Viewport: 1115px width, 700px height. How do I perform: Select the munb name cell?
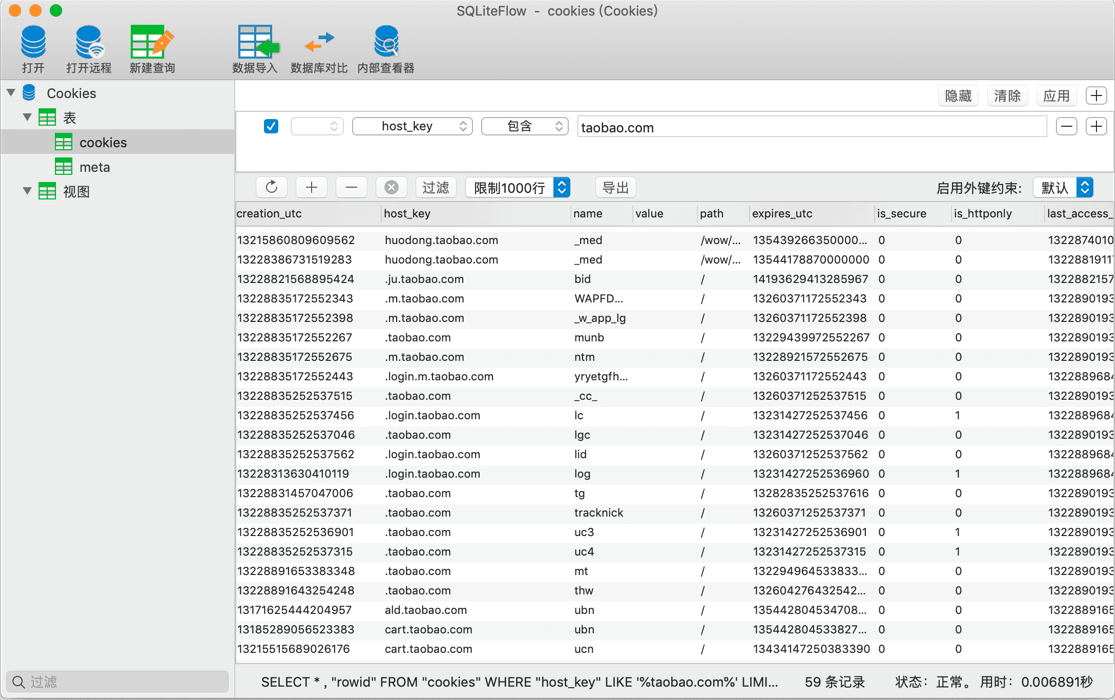pyautogui.click(x=589, y=337)
